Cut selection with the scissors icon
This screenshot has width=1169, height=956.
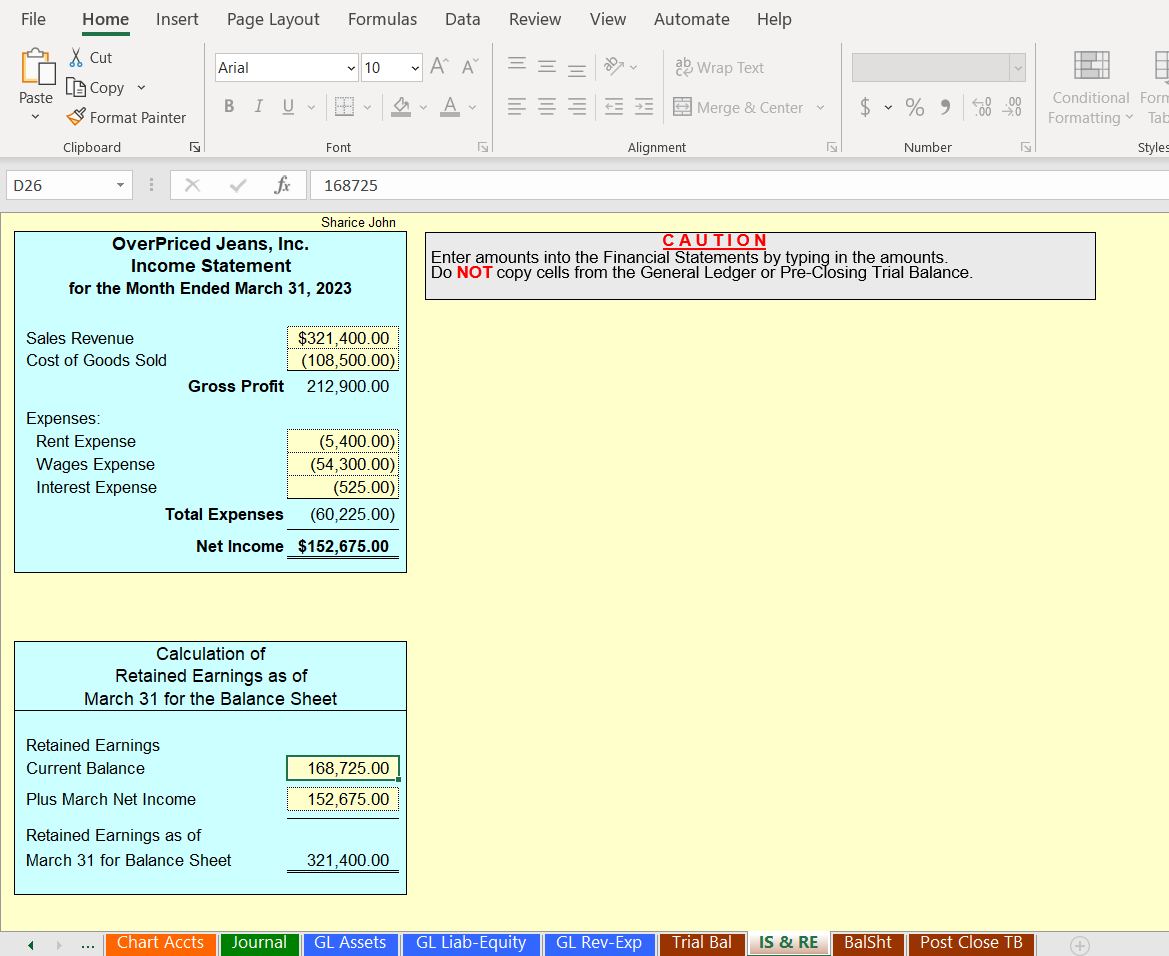[x=76, y=57]
